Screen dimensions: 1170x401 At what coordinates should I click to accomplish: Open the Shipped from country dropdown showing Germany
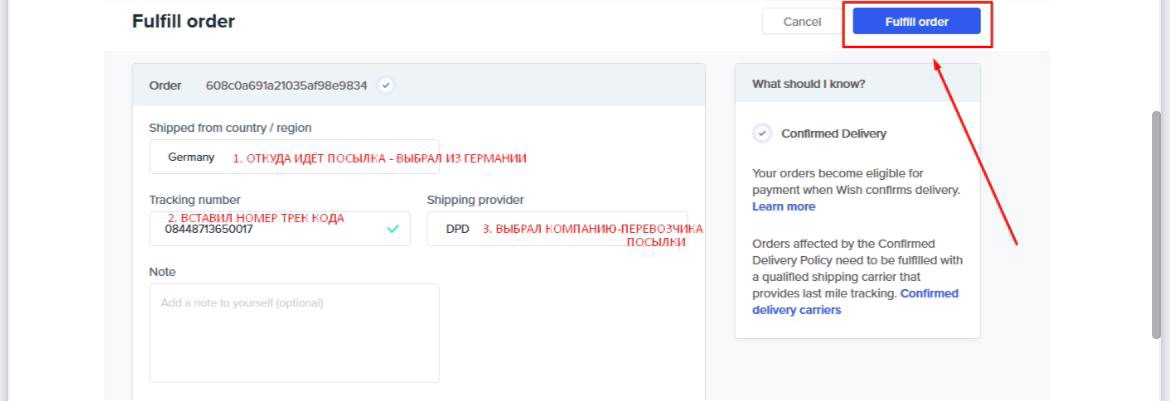[x=293, y=157]
